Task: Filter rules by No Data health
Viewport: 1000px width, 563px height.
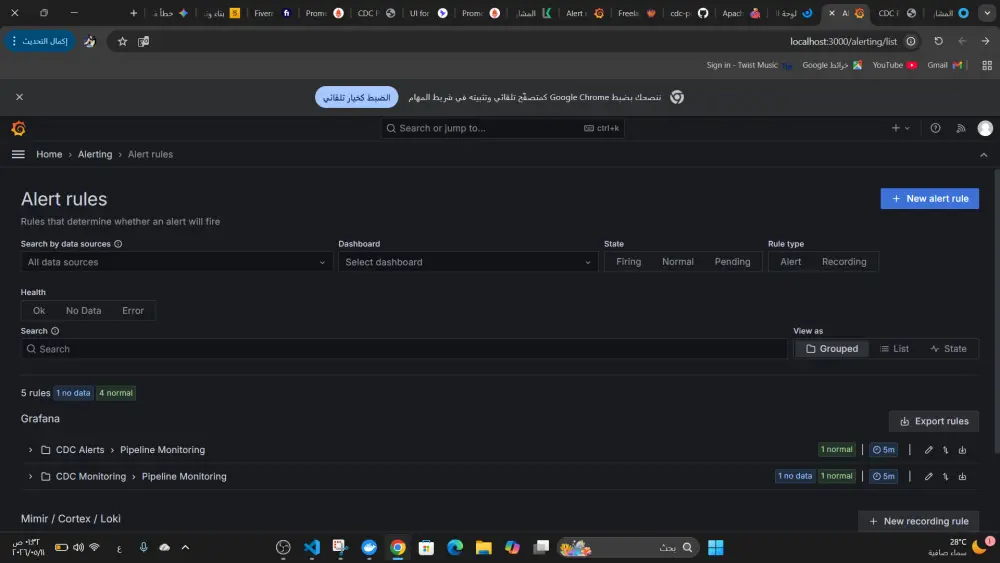Action: coord(84,311)
